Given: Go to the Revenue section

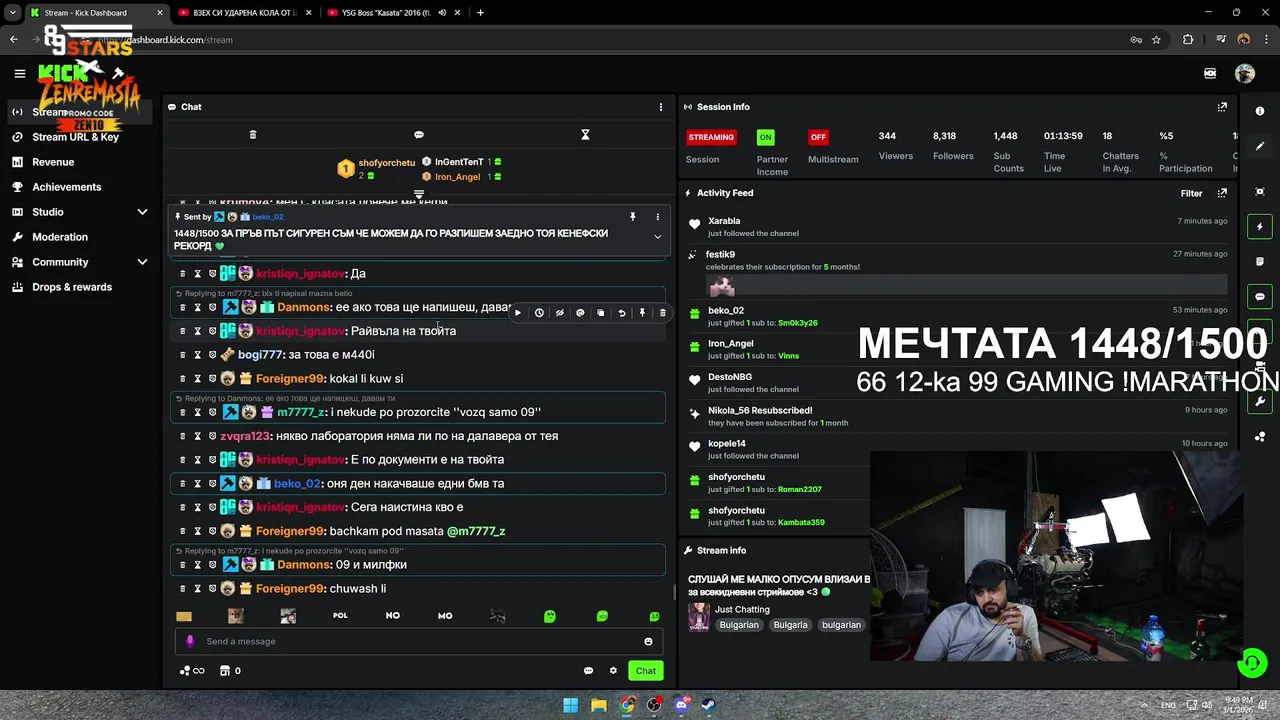Looking at the screenshot, I should pos(53,162).
